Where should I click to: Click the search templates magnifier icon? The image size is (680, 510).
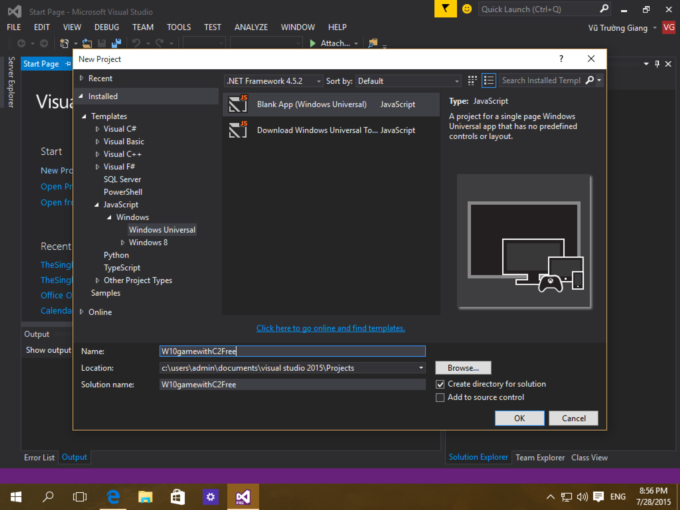(590, 80)
